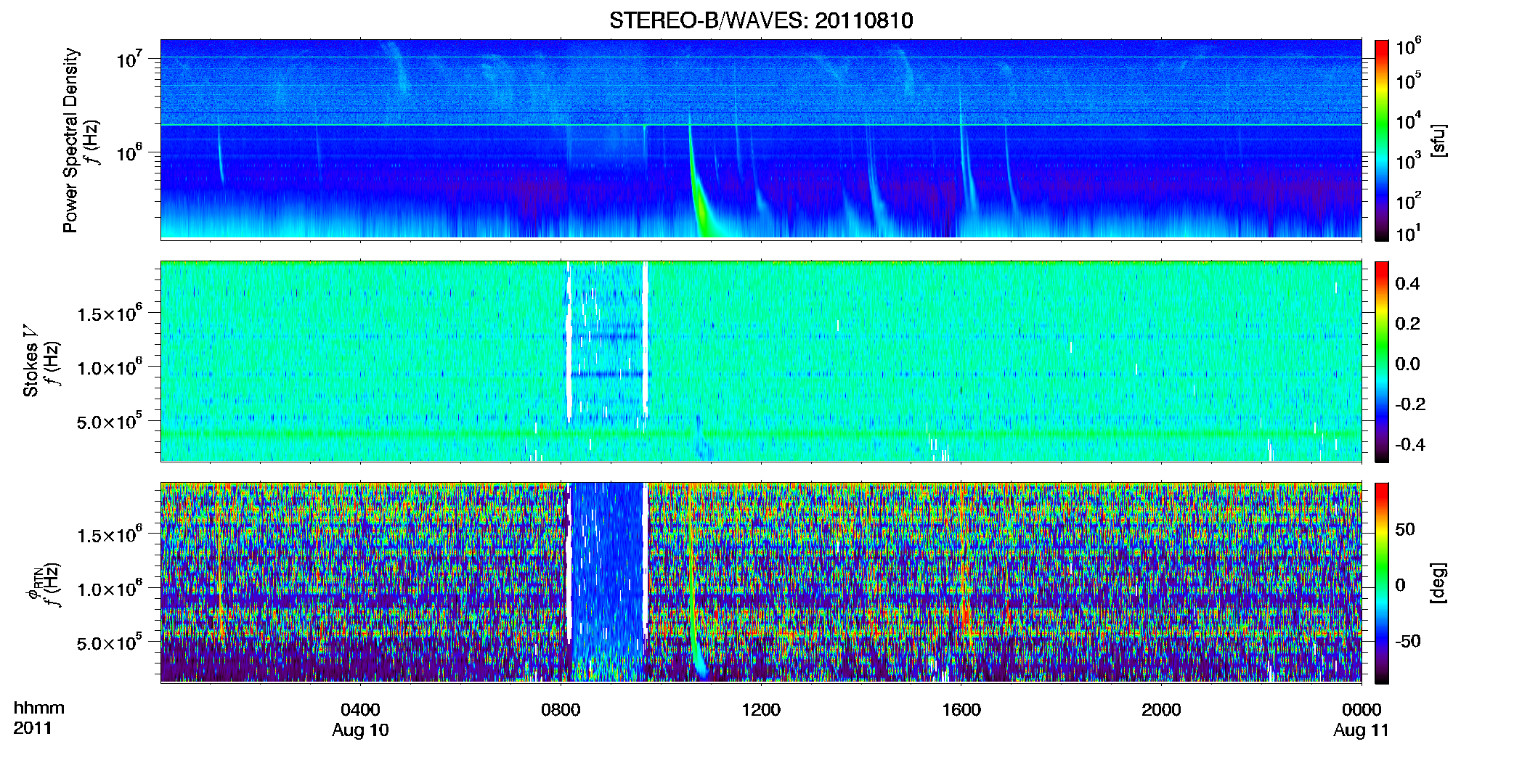Click the [deg] colorbar unit label

coord(1438,583)
